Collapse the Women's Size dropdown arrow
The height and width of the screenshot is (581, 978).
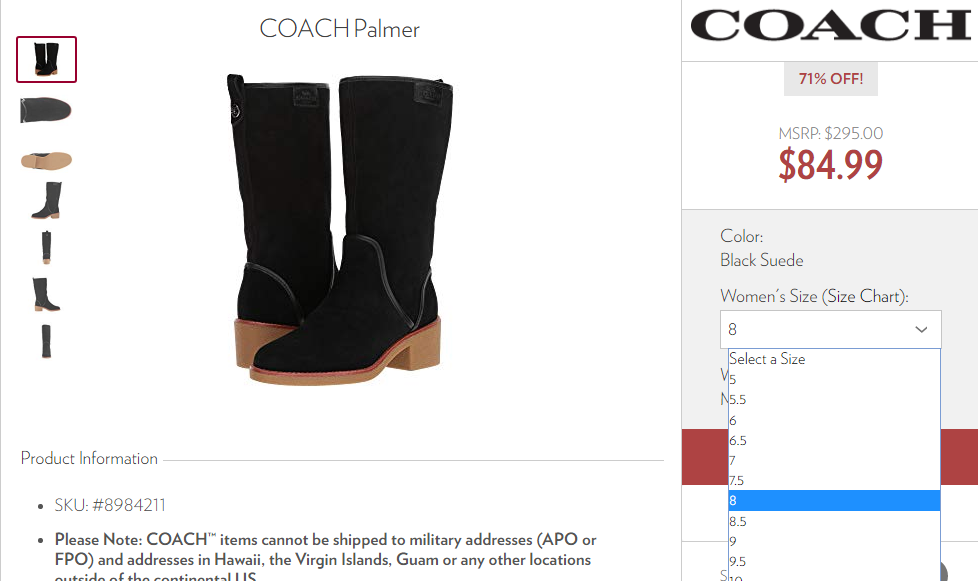click(x=921, y=329)
